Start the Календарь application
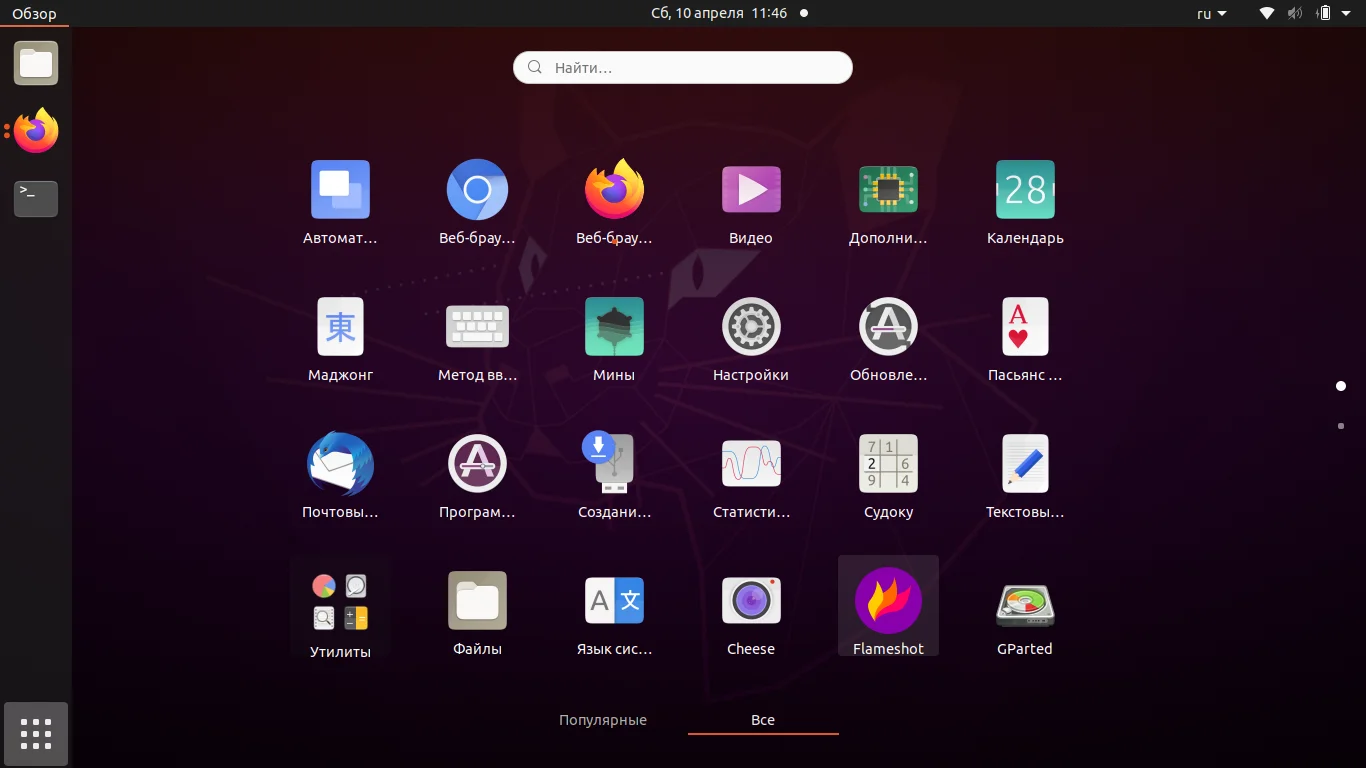This screenshot has width=1366, height=768. [1025, 189]
